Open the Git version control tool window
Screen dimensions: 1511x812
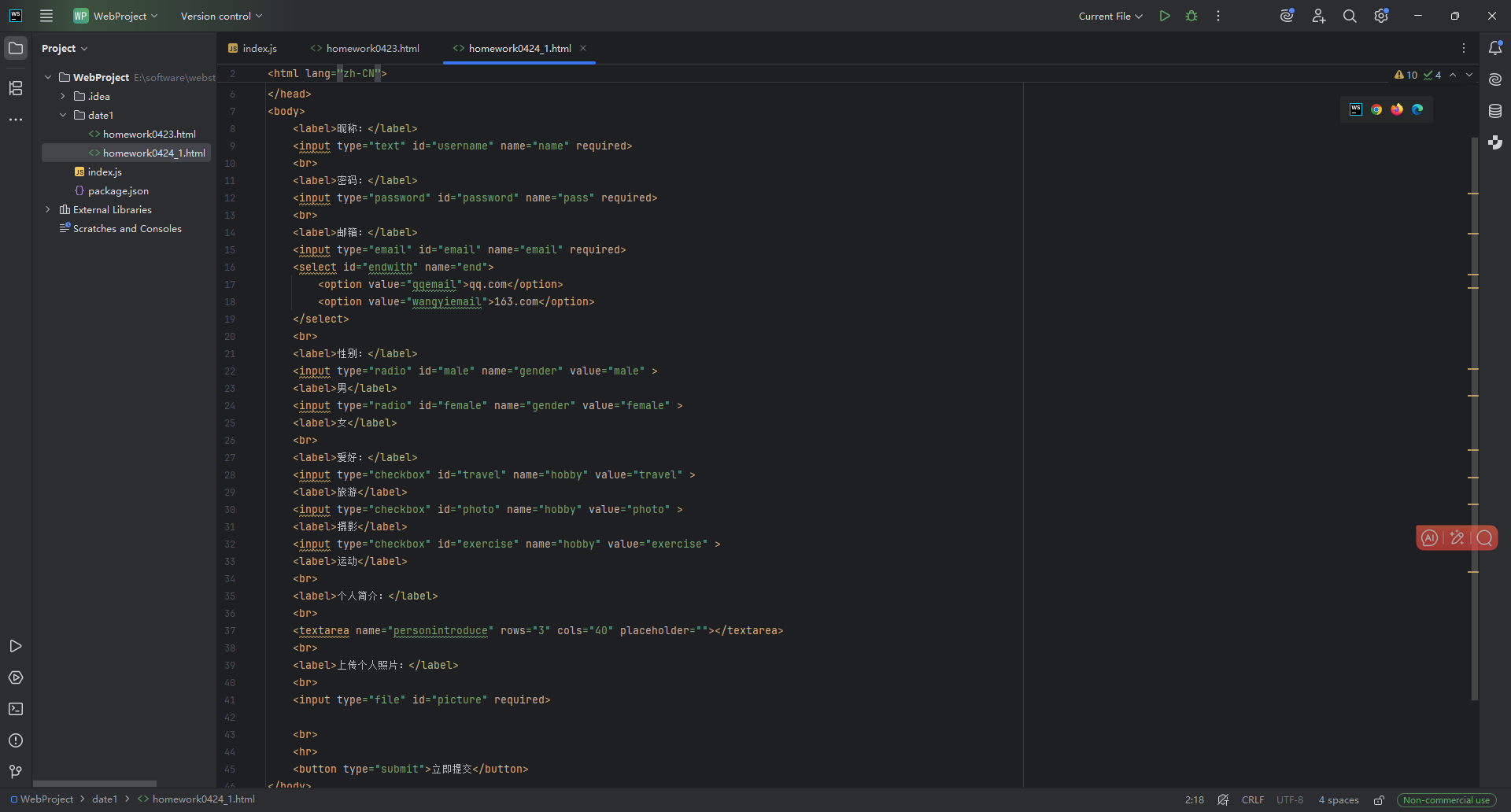coord(16,772)
